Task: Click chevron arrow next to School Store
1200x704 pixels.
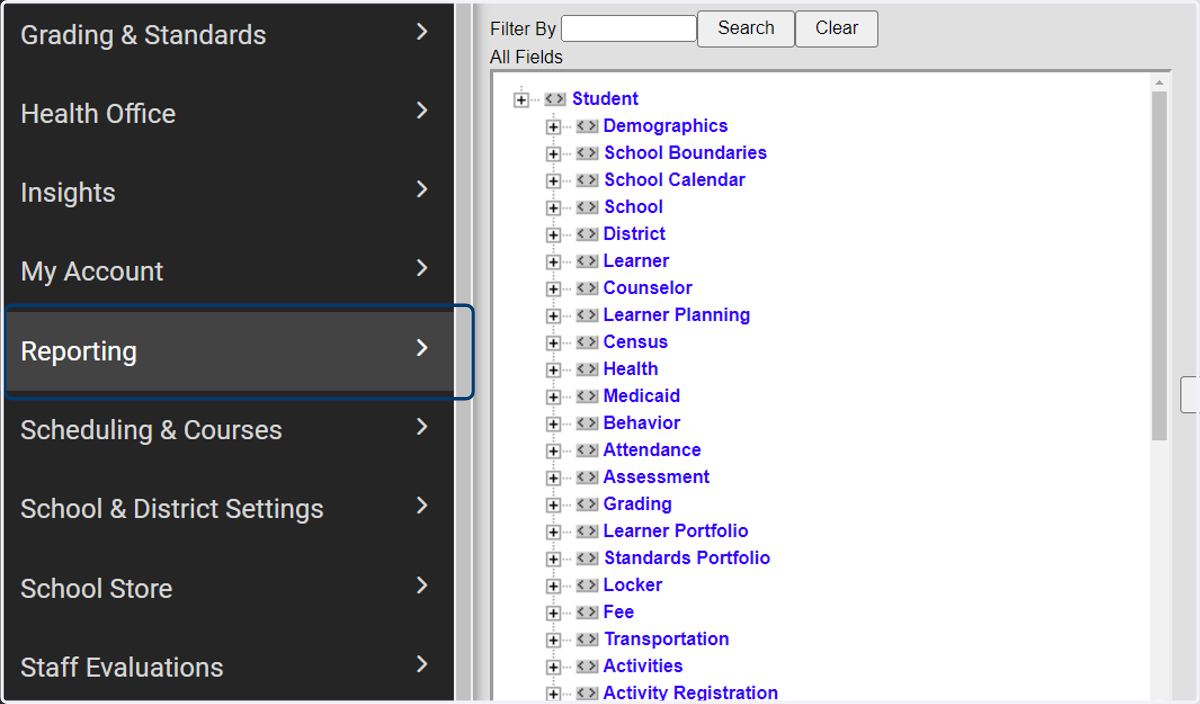Action: (422, 585)
